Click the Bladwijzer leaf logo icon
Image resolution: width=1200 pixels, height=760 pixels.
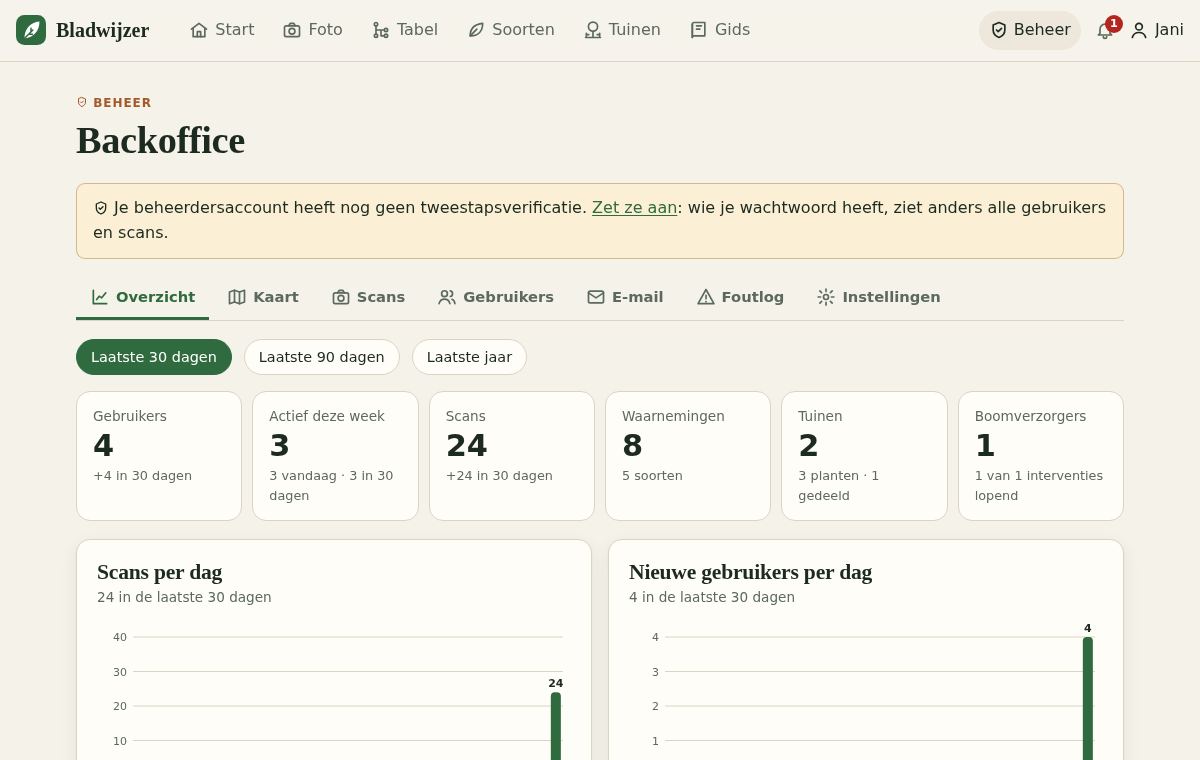click(31, 30)
